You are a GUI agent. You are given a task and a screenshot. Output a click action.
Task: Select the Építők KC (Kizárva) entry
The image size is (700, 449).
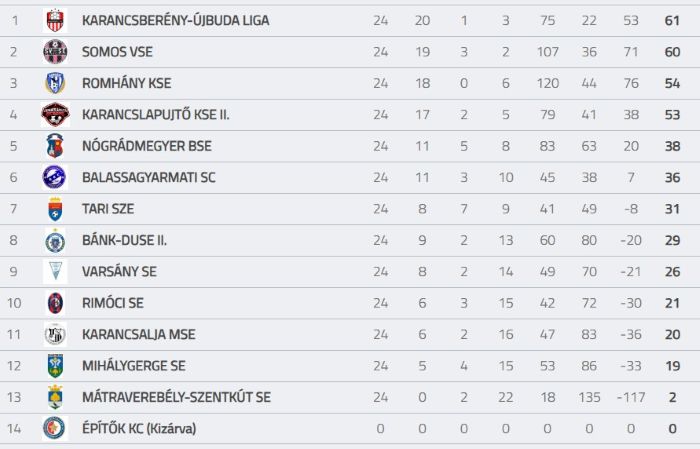(139, 428)
